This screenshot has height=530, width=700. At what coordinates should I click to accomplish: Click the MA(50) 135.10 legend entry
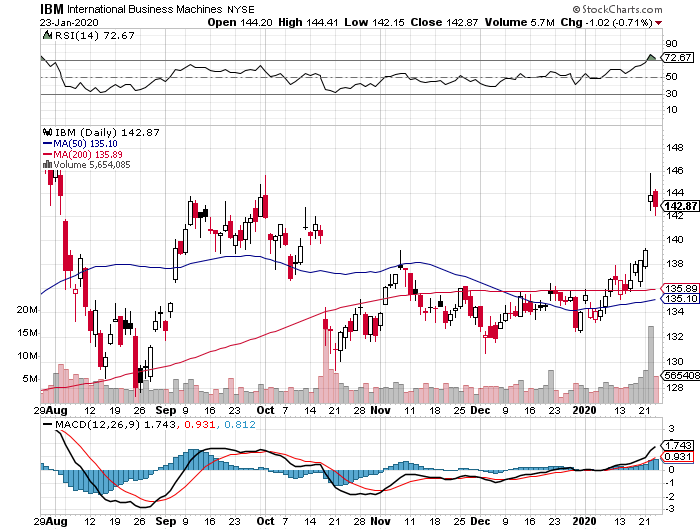(x=80, y=143)
